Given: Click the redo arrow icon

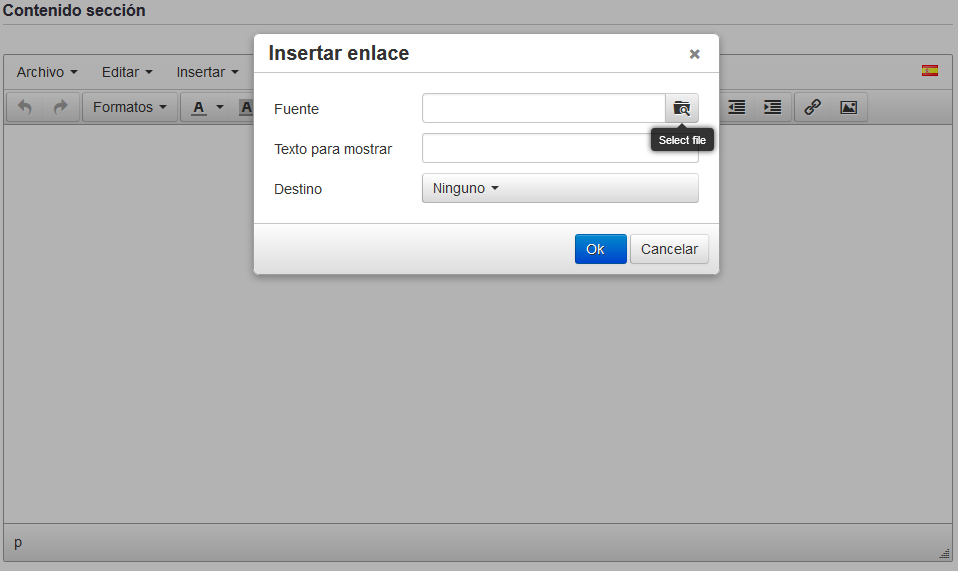Looking at the screenshot, I should coord(60,107).
